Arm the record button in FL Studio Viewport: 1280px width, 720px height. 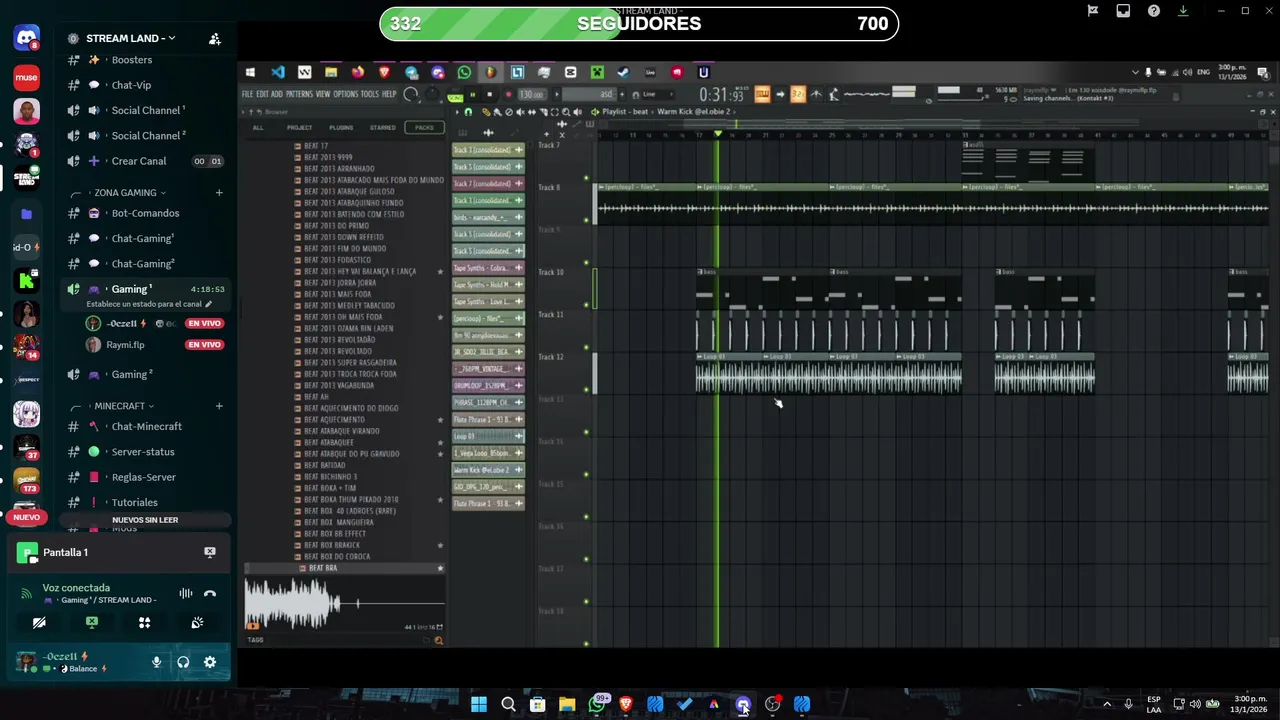(x=507, y=94)
